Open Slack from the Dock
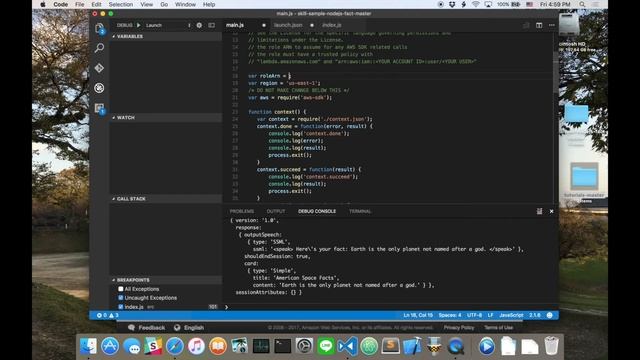 (x=153, y=347)
